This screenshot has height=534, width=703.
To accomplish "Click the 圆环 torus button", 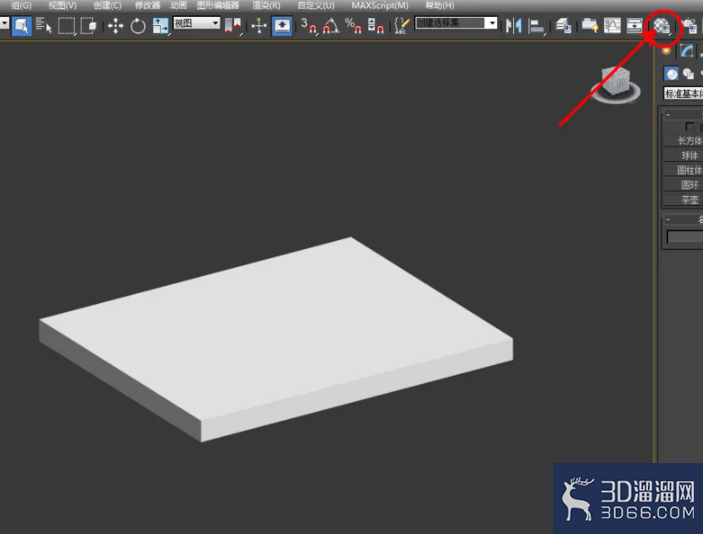I will 683,185.
